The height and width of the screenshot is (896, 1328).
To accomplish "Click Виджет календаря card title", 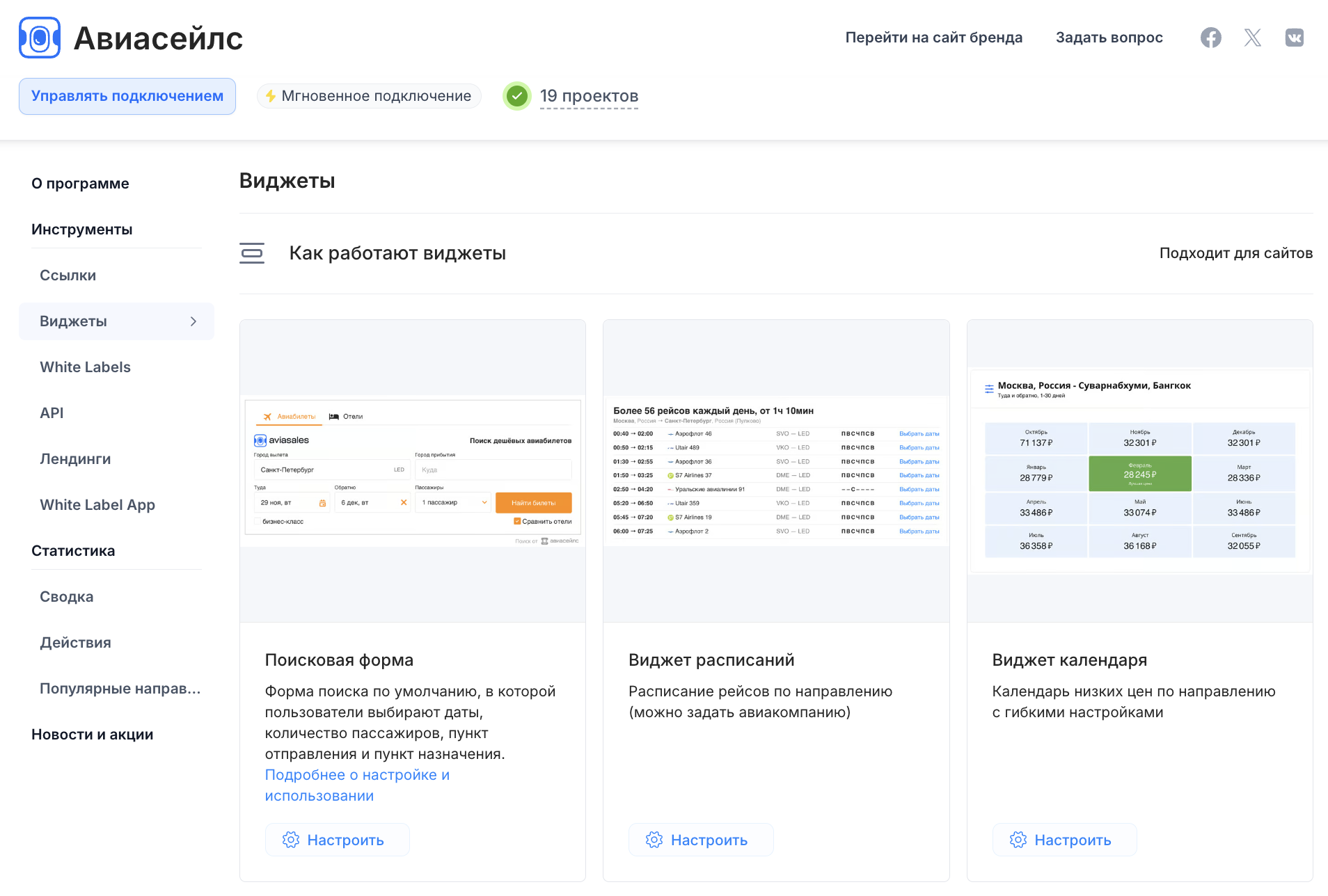I will (x=1070, y=660).
